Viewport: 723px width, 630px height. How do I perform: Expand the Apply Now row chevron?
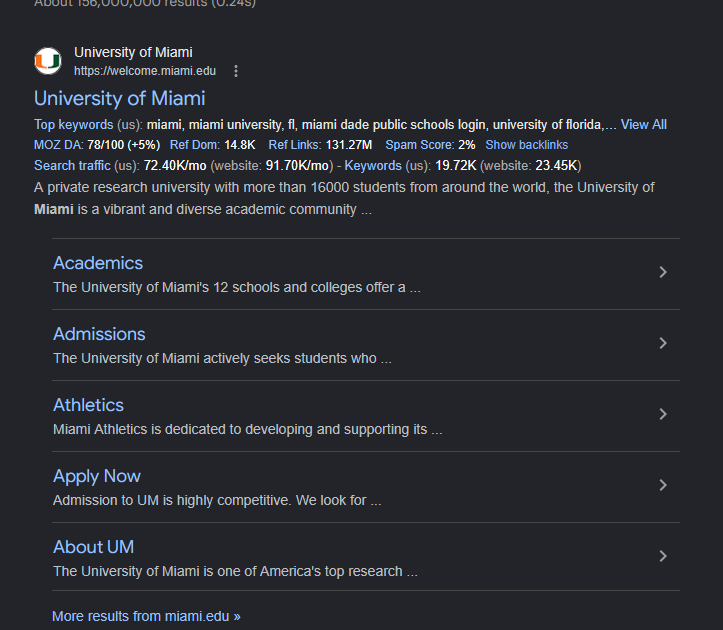(x=663, y=485)
